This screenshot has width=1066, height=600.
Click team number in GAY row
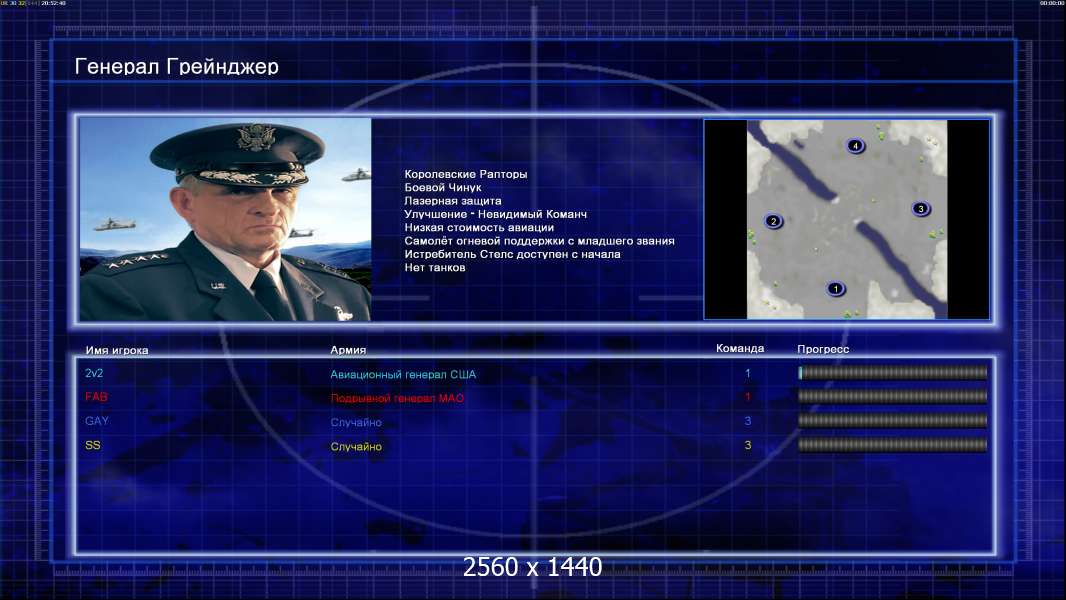[x=748, y=421]
